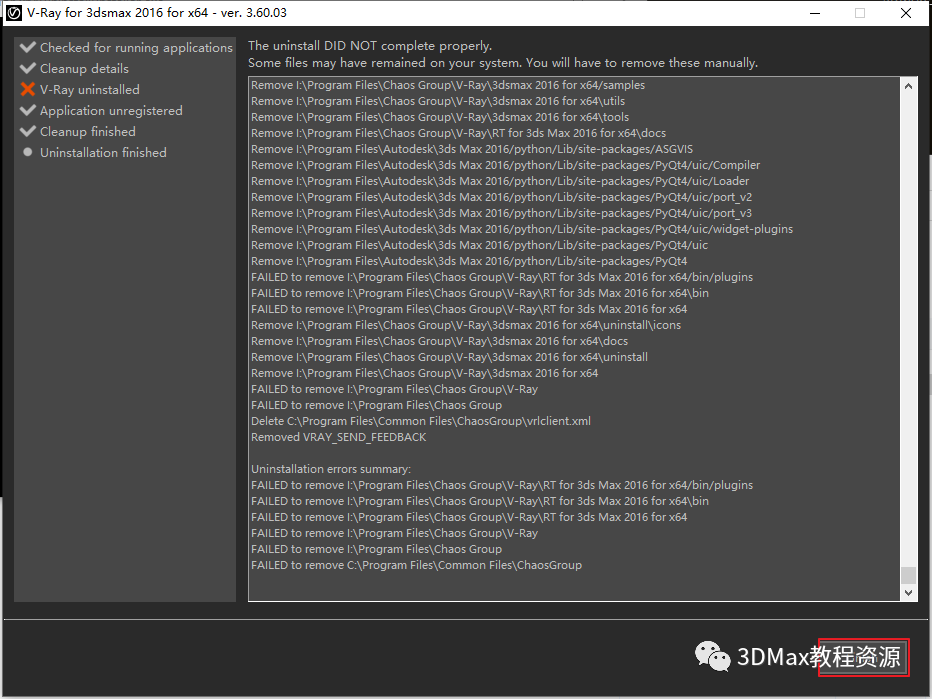932x699 pixels.
Task: Click checkmark beside Cleanup details
Action: click(27, 68)
